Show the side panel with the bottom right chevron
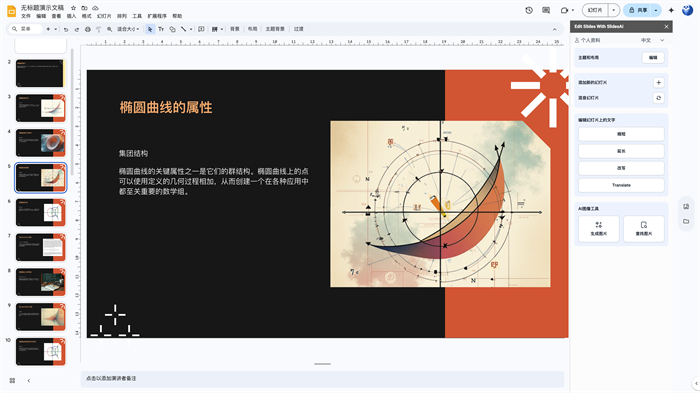 click(x=696, y=383)
